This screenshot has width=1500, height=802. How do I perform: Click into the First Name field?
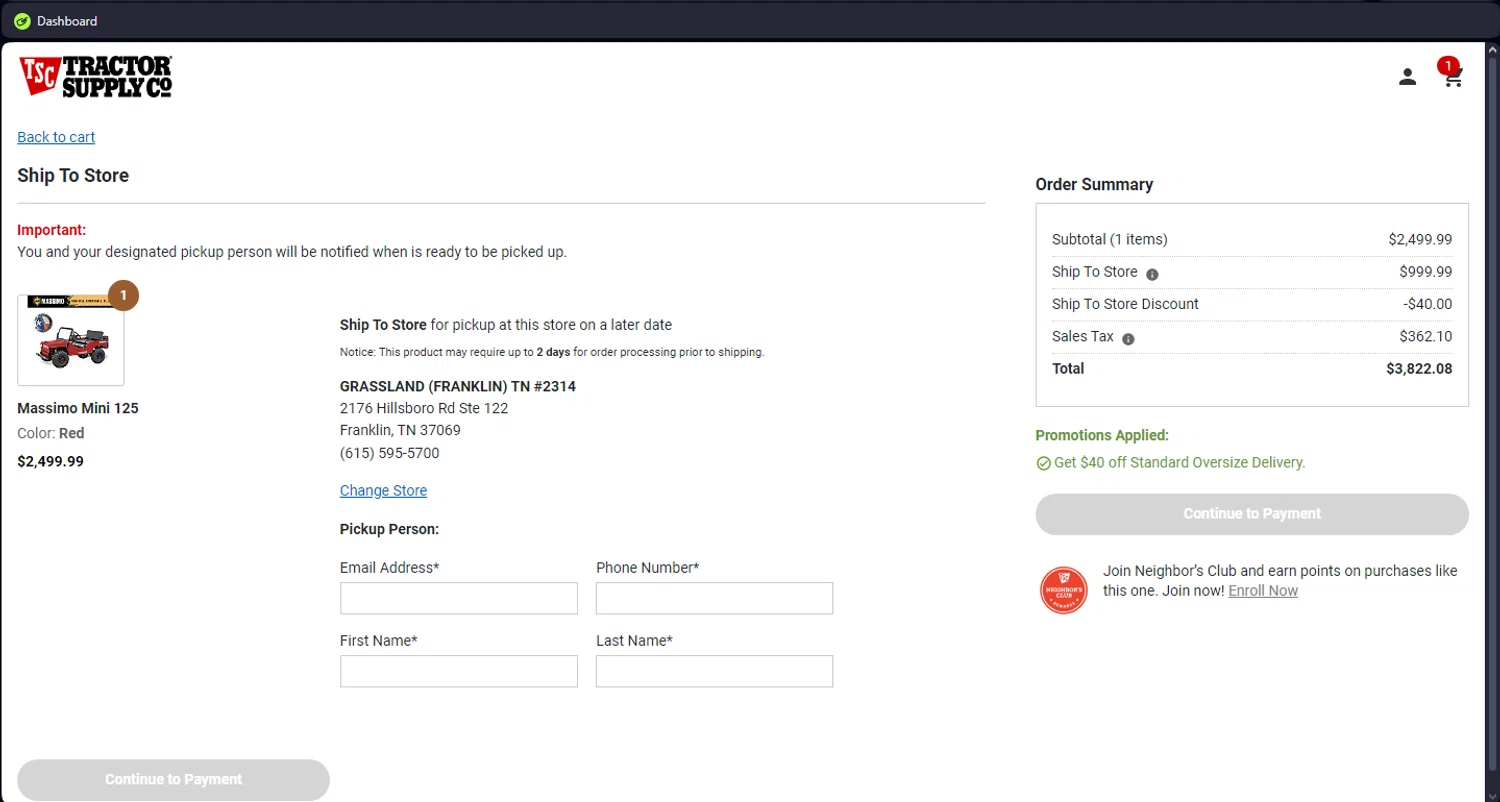pos(458,671)
